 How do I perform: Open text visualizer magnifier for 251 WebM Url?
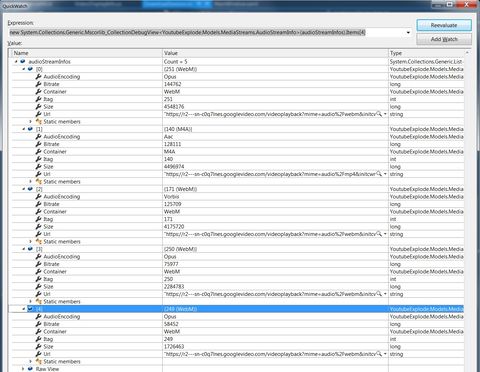pyautogui.click(x=379, y=114)
